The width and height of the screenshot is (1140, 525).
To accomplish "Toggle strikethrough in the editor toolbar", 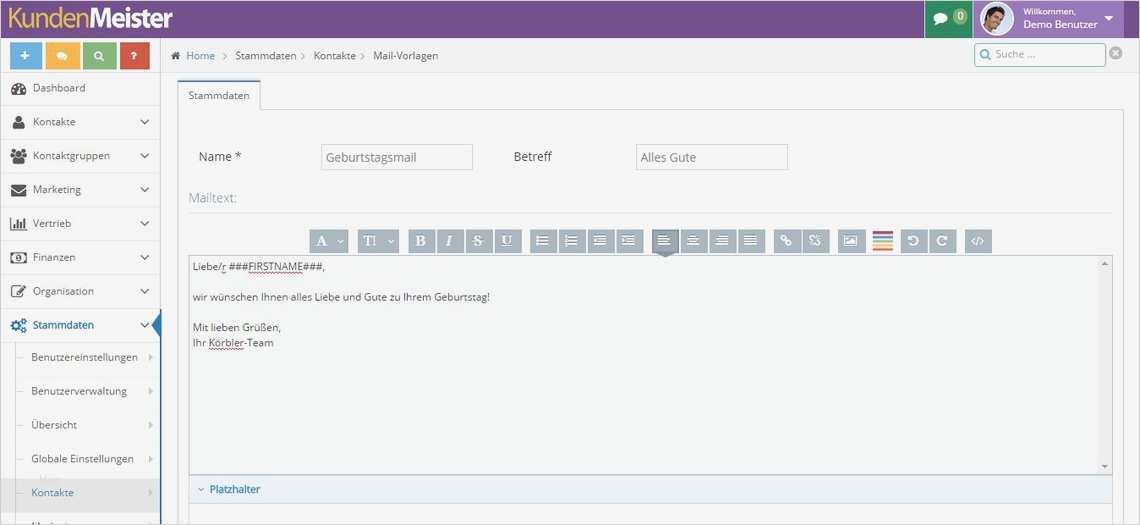I will (x=478, y=241).
